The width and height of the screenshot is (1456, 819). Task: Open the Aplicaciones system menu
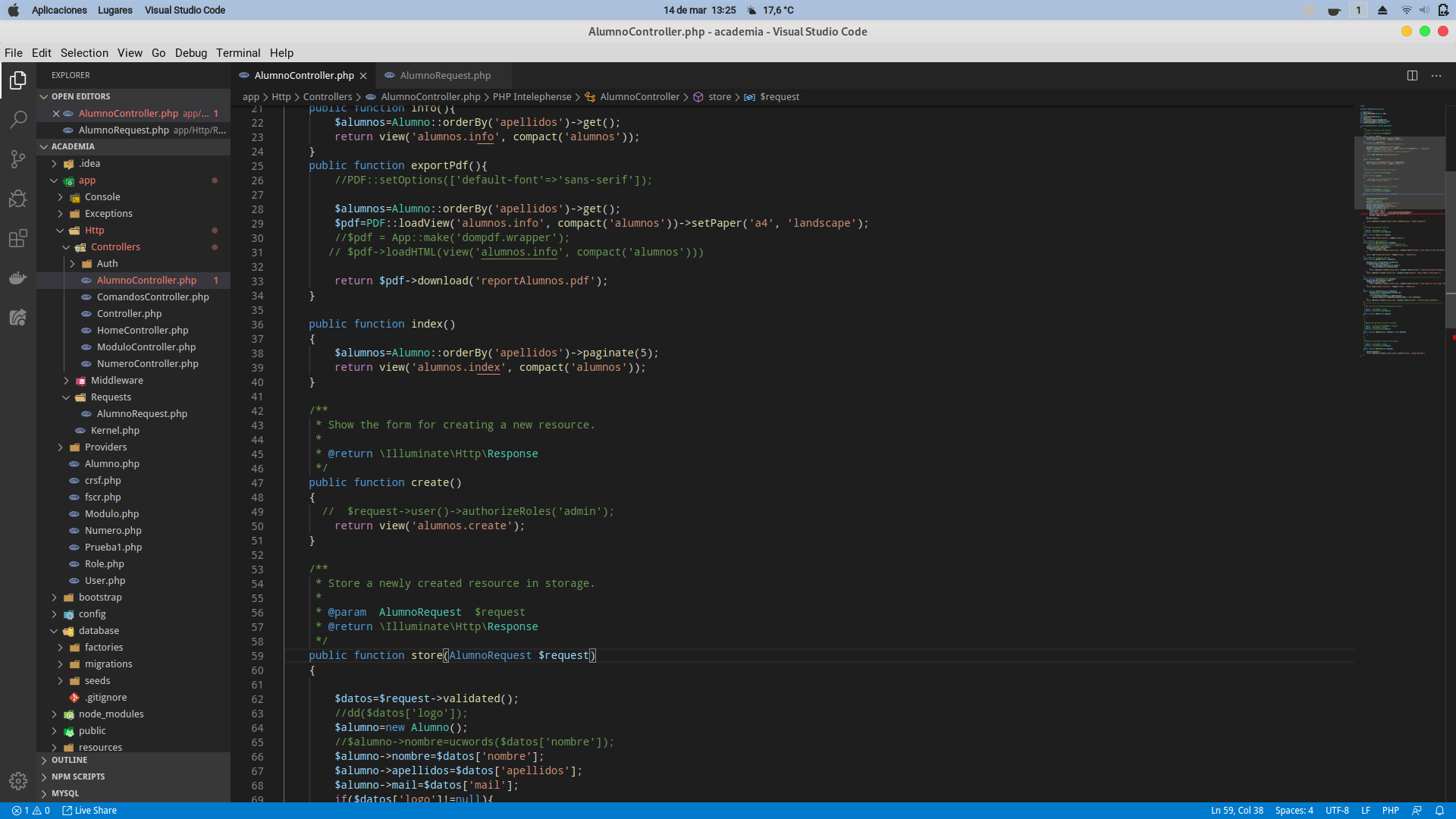(59, 10)
